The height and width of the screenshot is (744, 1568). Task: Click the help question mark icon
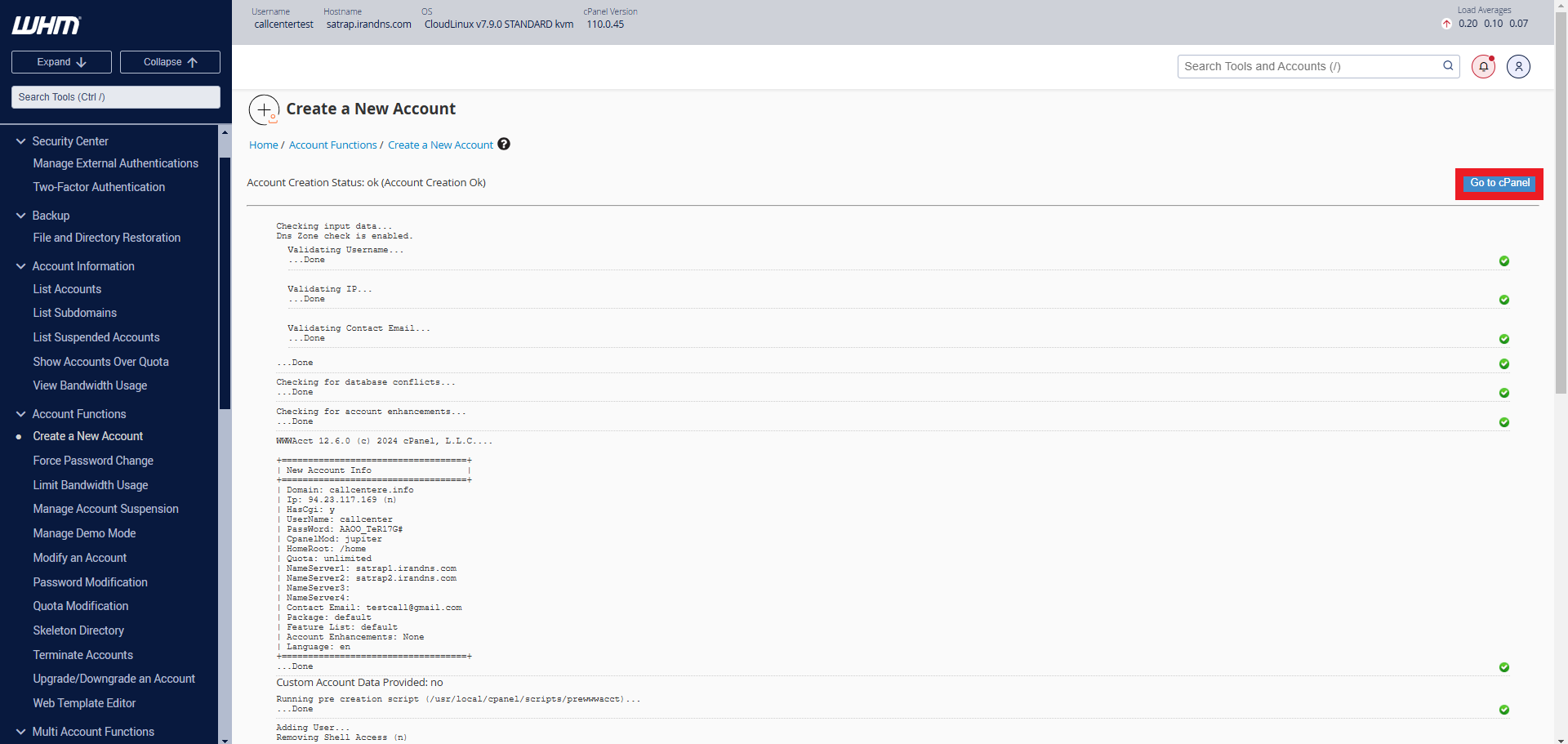click(504, 144)
